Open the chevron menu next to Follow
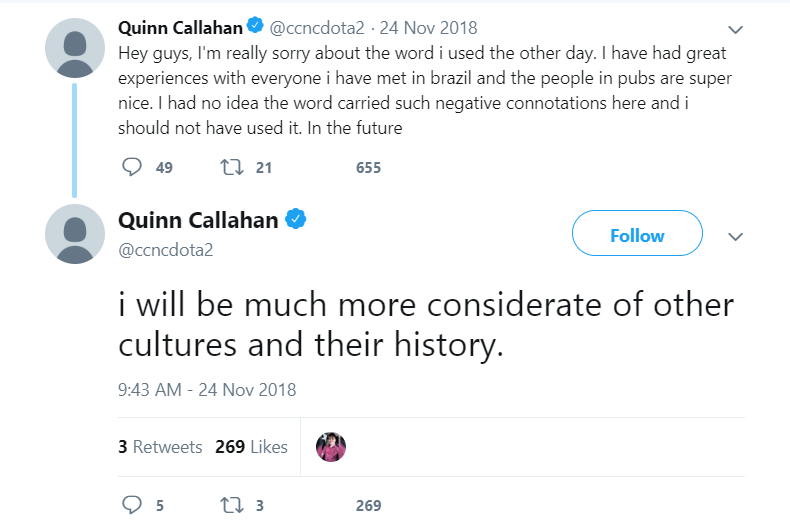The image size is (790, 524). pos(736,237)
